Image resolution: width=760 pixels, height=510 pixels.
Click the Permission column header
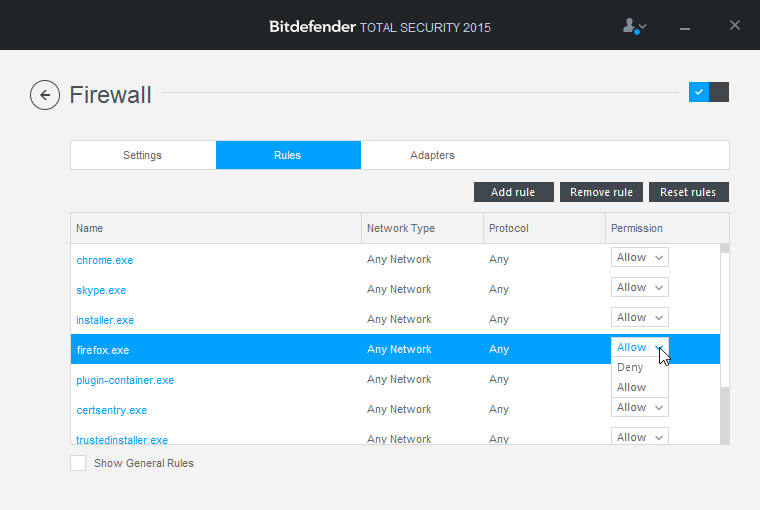click(x=667, y=228)
